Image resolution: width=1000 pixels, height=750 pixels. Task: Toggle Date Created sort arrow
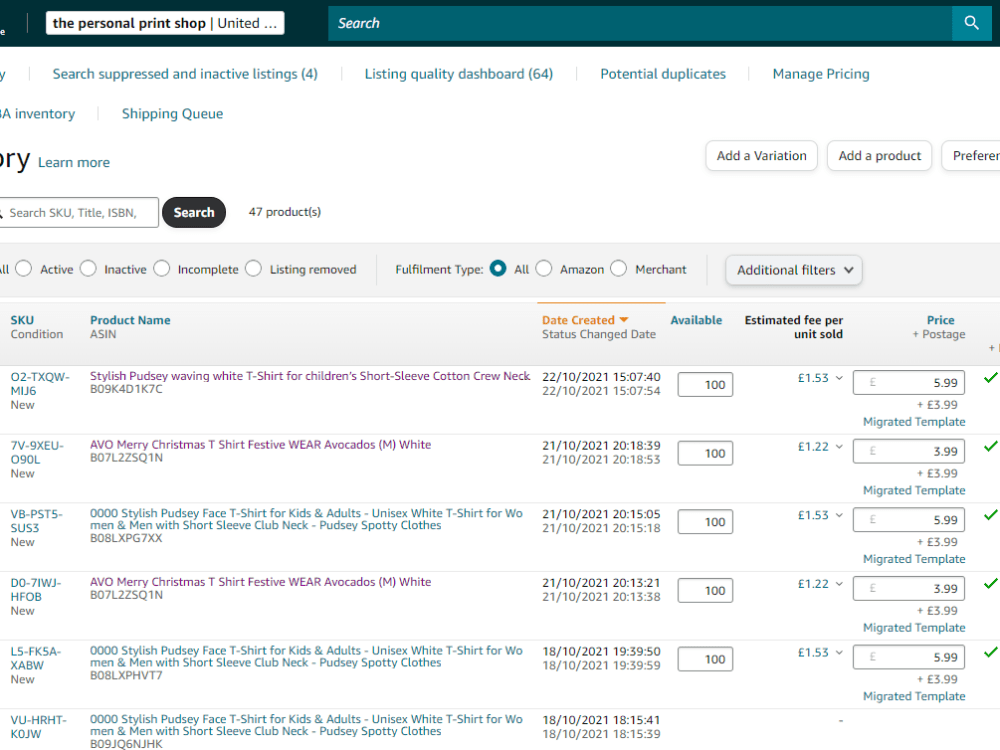[624, 320]
